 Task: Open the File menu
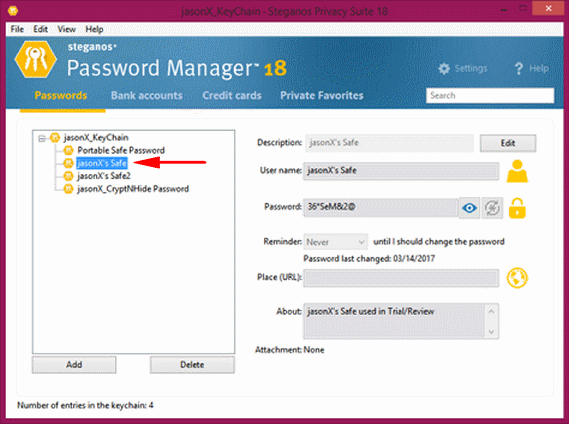17,29
